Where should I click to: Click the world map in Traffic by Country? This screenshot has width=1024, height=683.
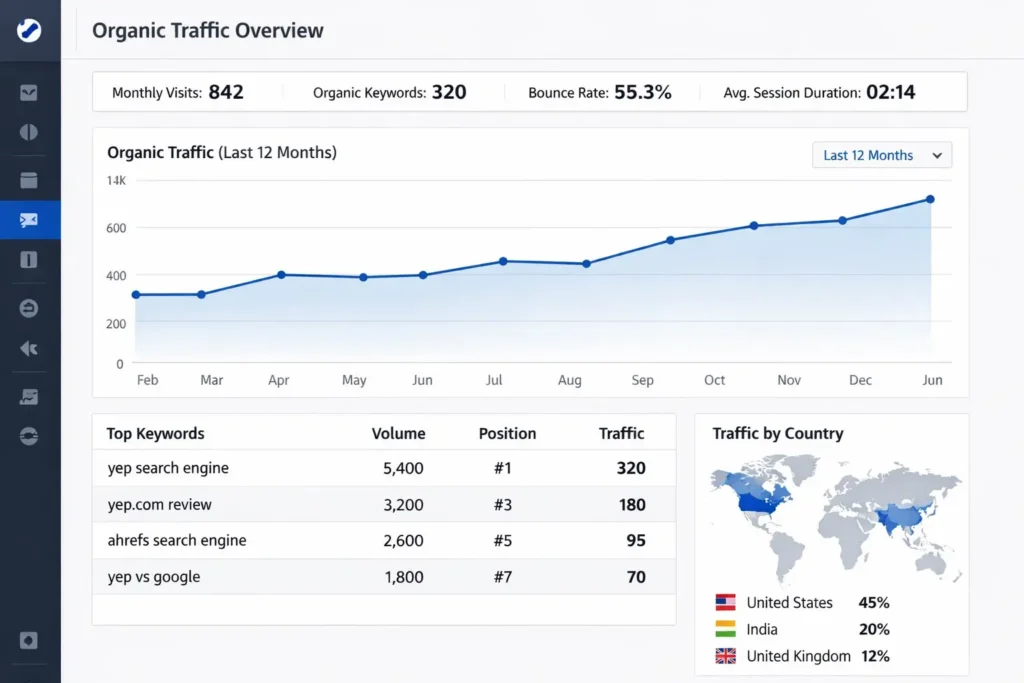835,519
